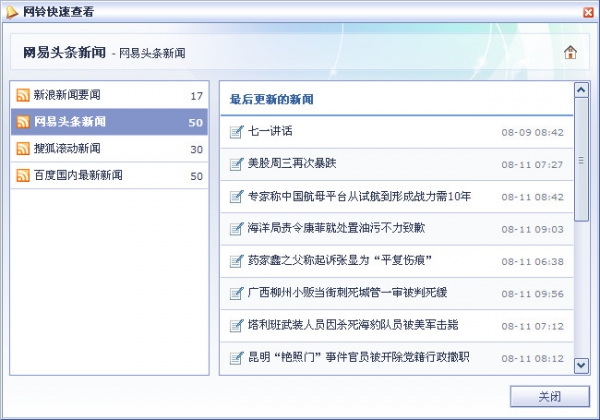600x420 pixels.
Task: Click the count 50 for 百度国内最新新闻
Action: pyautogui.click(x=197, y=176)
